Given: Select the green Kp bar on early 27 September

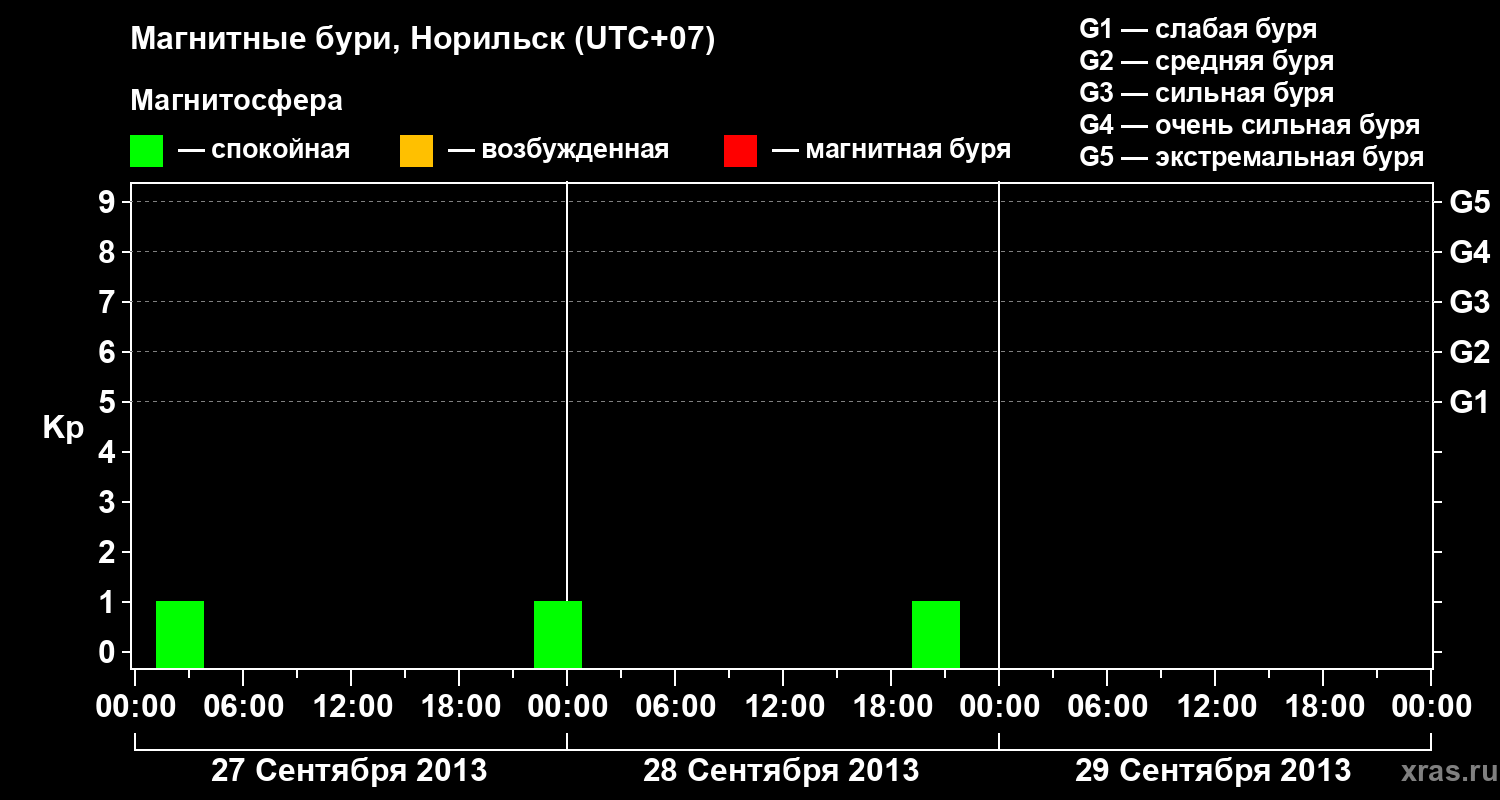Looking at the screenshot, I should [180, 634].
